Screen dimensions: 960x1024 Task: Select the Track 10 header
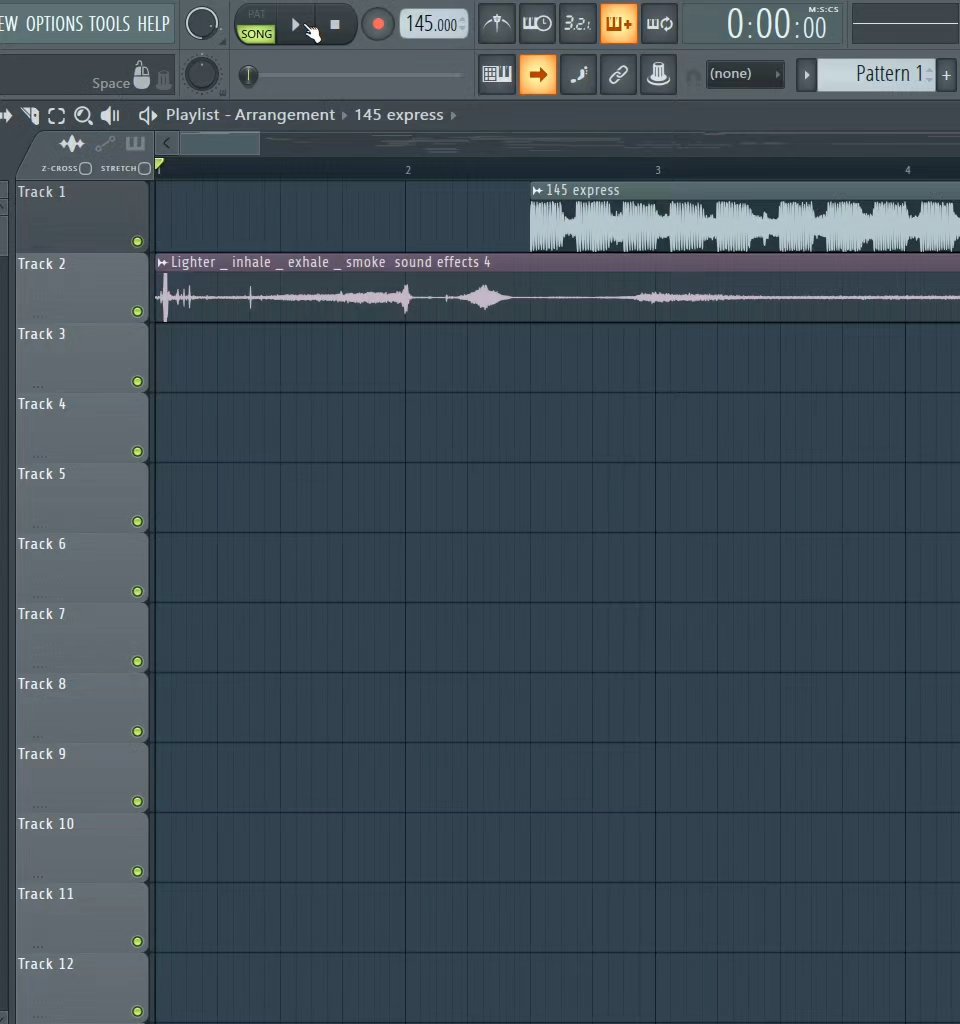pyautogui.click(x=82, y=847)
